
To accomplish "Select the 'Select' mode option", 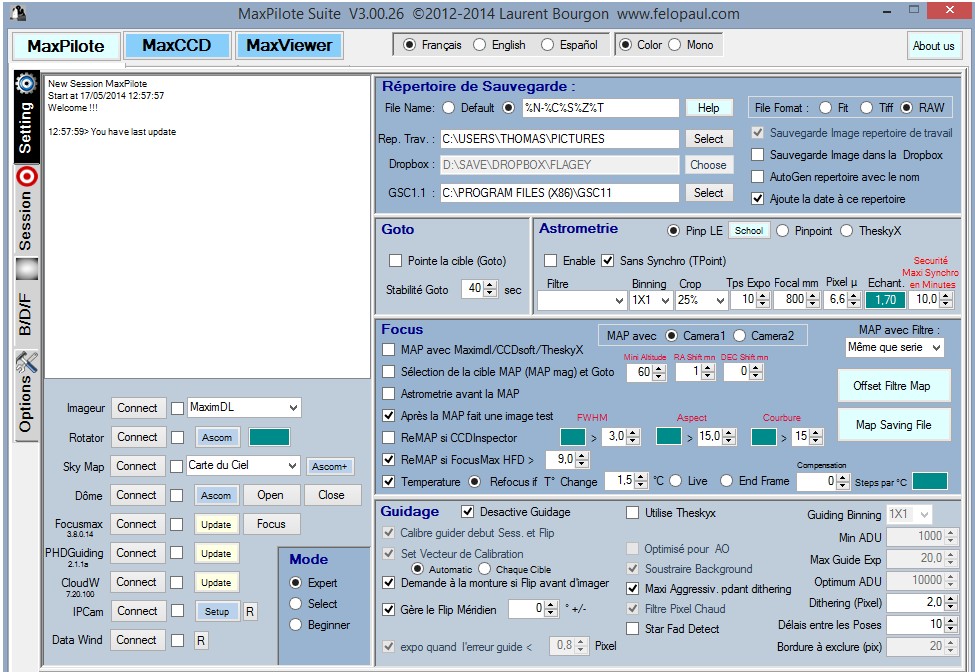I will click(x=313, y=604).
